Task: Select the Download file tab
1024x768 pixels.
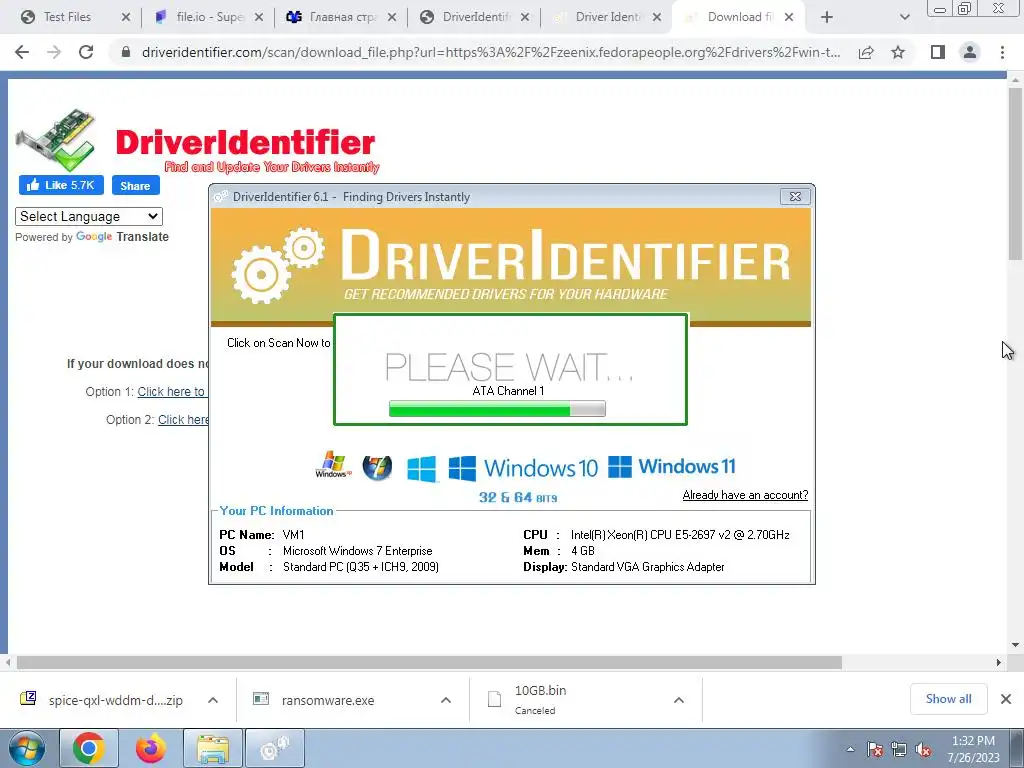Action: tap(741, 17)
